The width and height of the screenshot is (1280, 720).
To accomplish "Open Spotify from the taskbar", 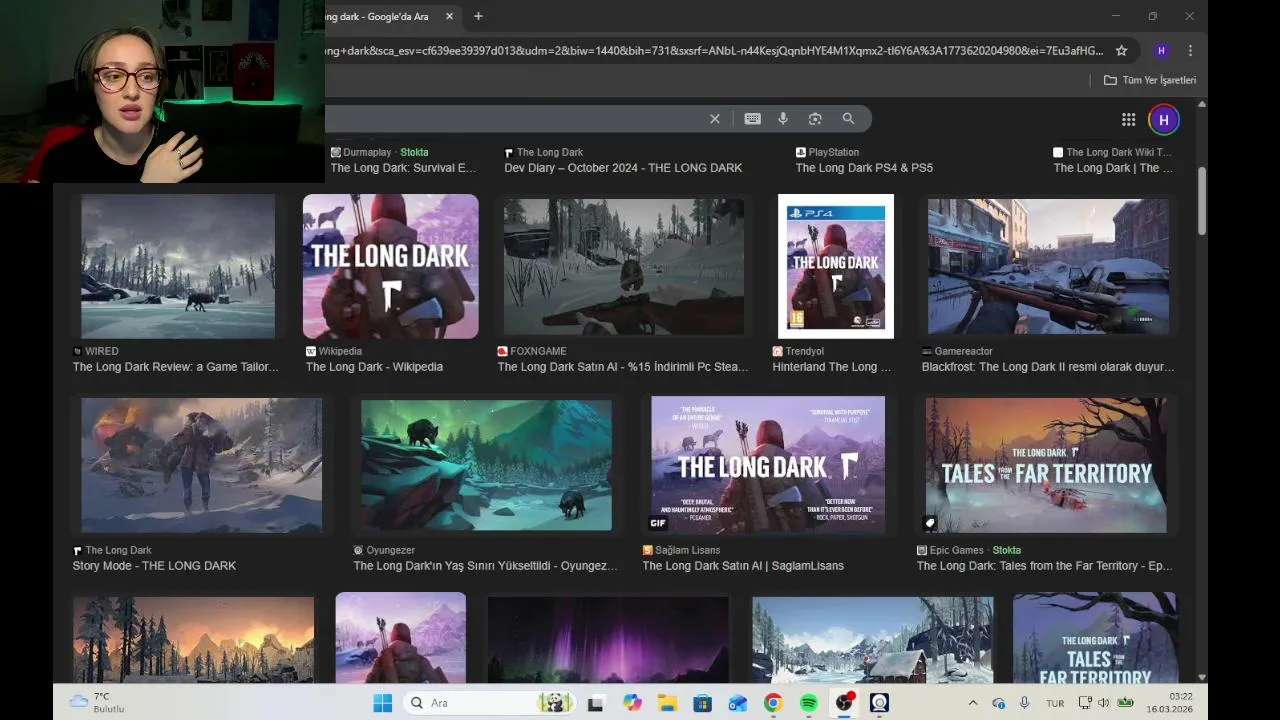I will click(x=808, y=703).
